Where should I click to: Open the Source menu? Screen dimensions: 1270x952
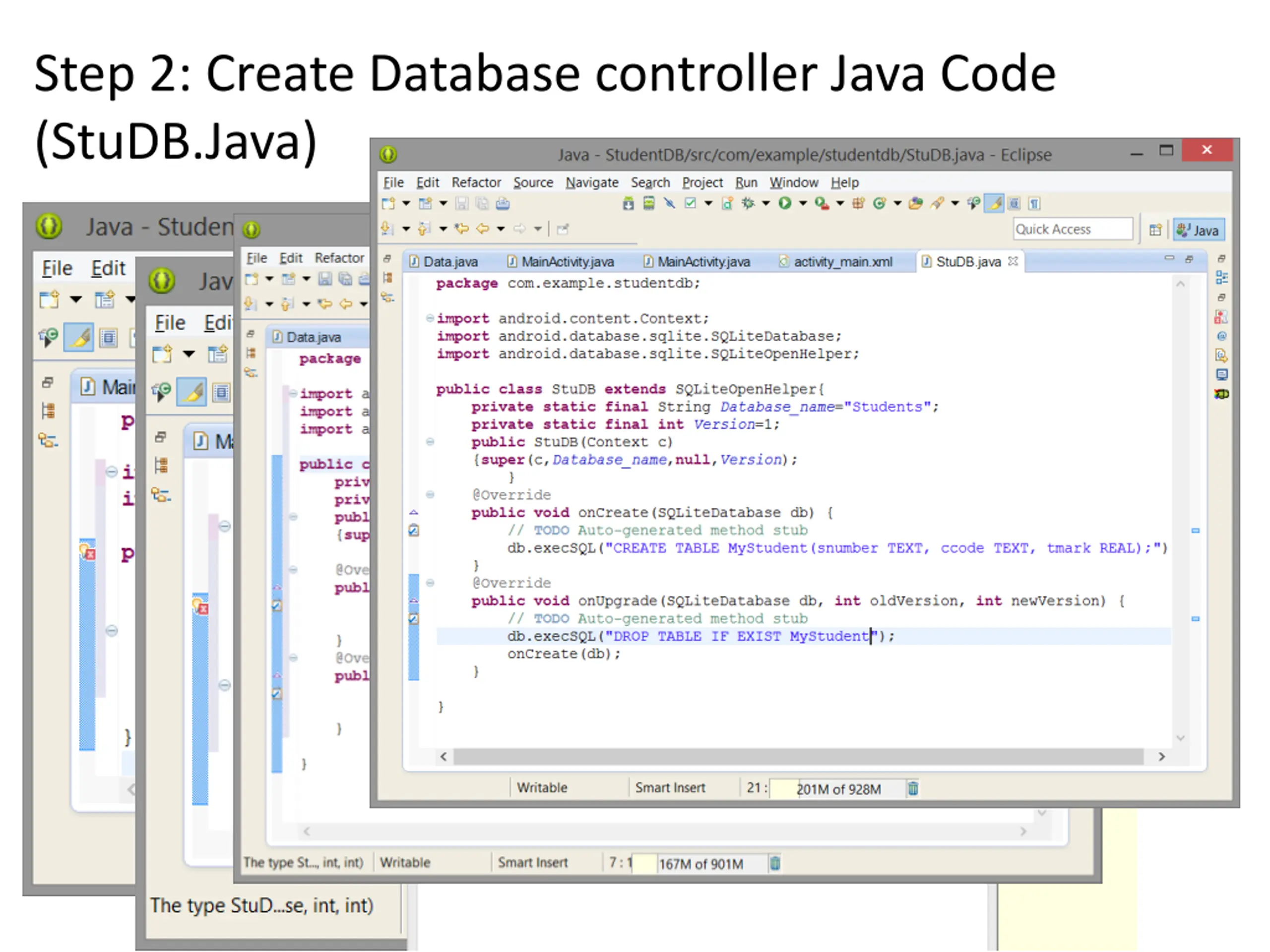pos(533,182)
